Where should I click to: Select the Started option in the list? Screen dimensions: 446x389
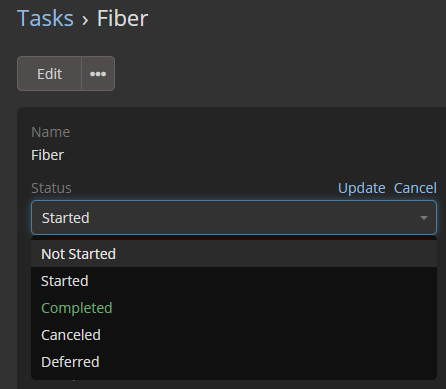pyautogui.click(x=234, y=281)
